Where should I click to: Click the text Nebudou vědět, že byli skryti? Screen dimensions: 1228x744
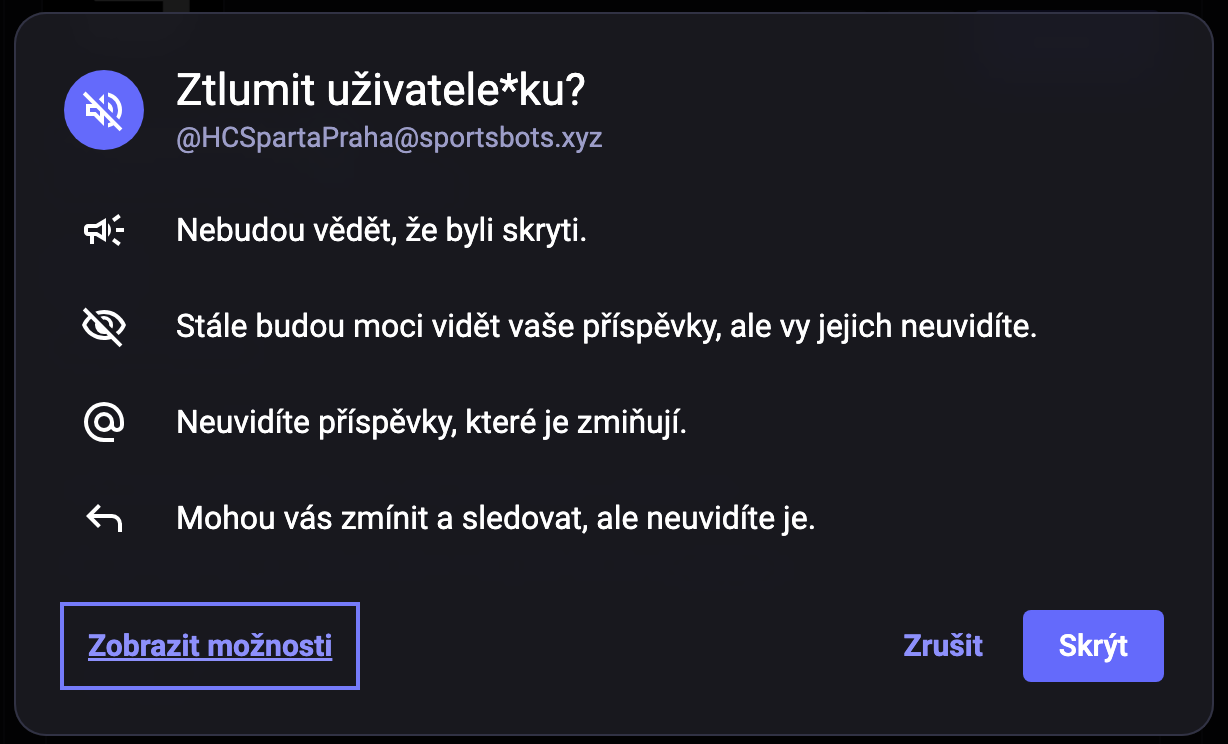point(381,231)
